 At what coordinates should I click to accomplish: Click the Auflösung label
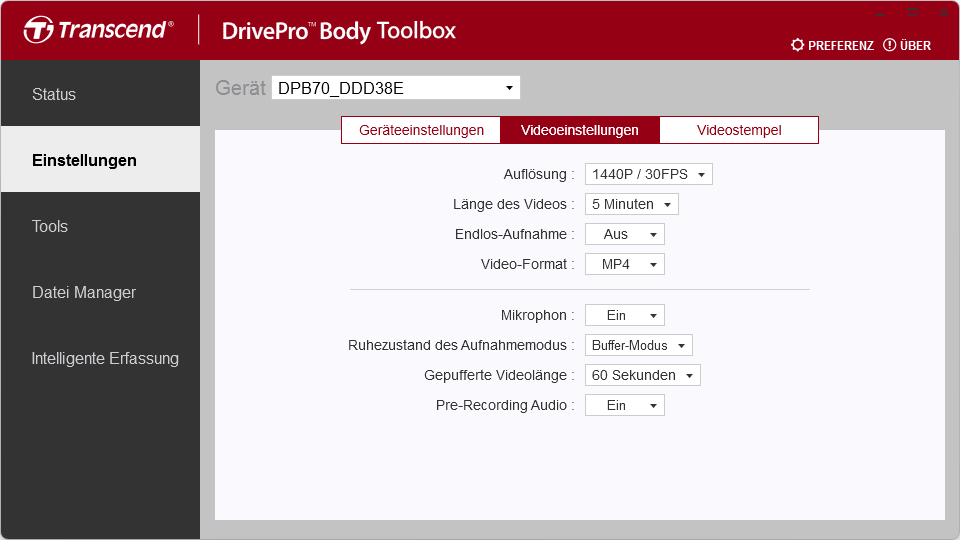539,174
